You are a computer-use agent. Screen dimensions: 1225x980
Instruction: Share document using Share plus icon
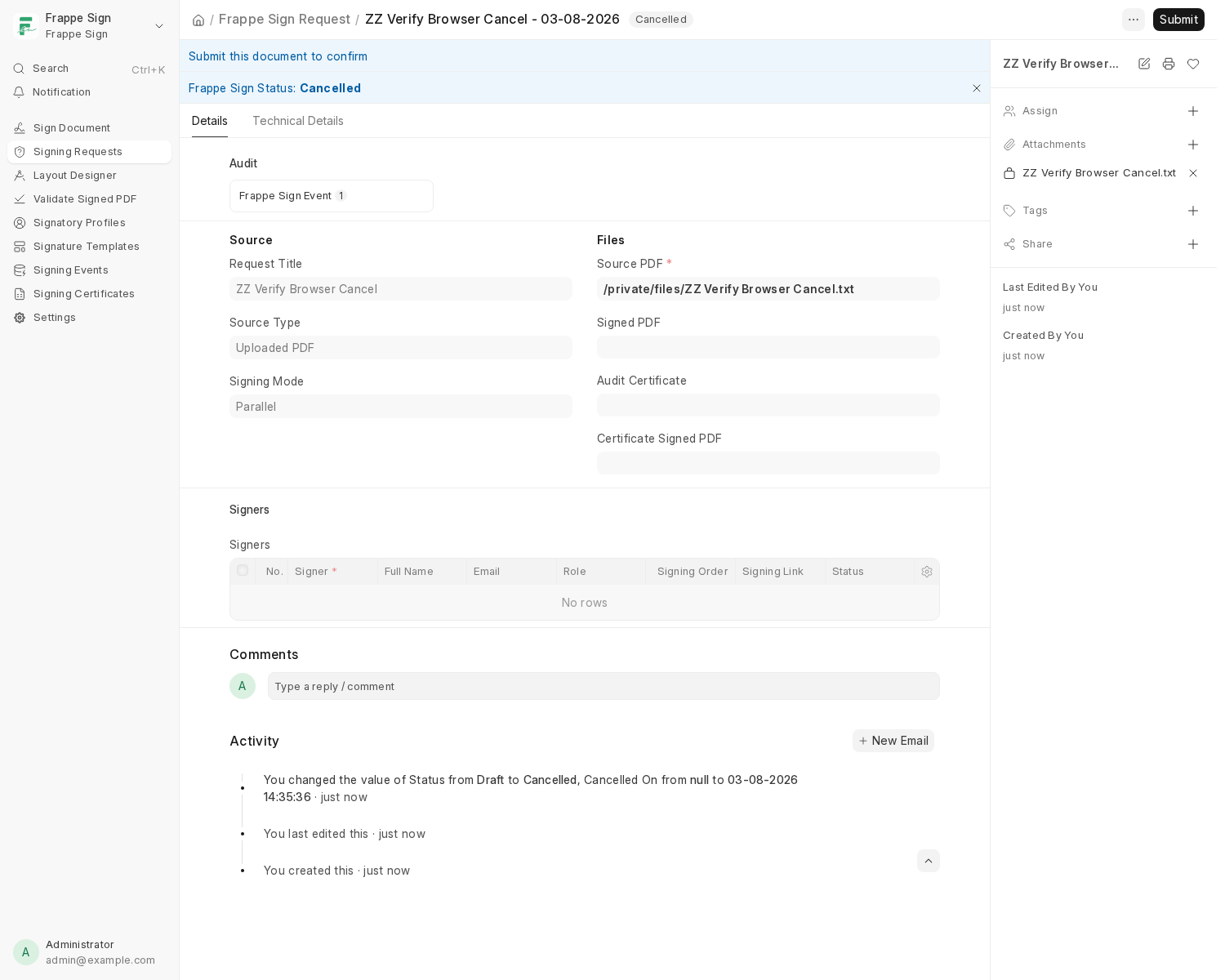pyautogui.click(x=1193, y=244)
